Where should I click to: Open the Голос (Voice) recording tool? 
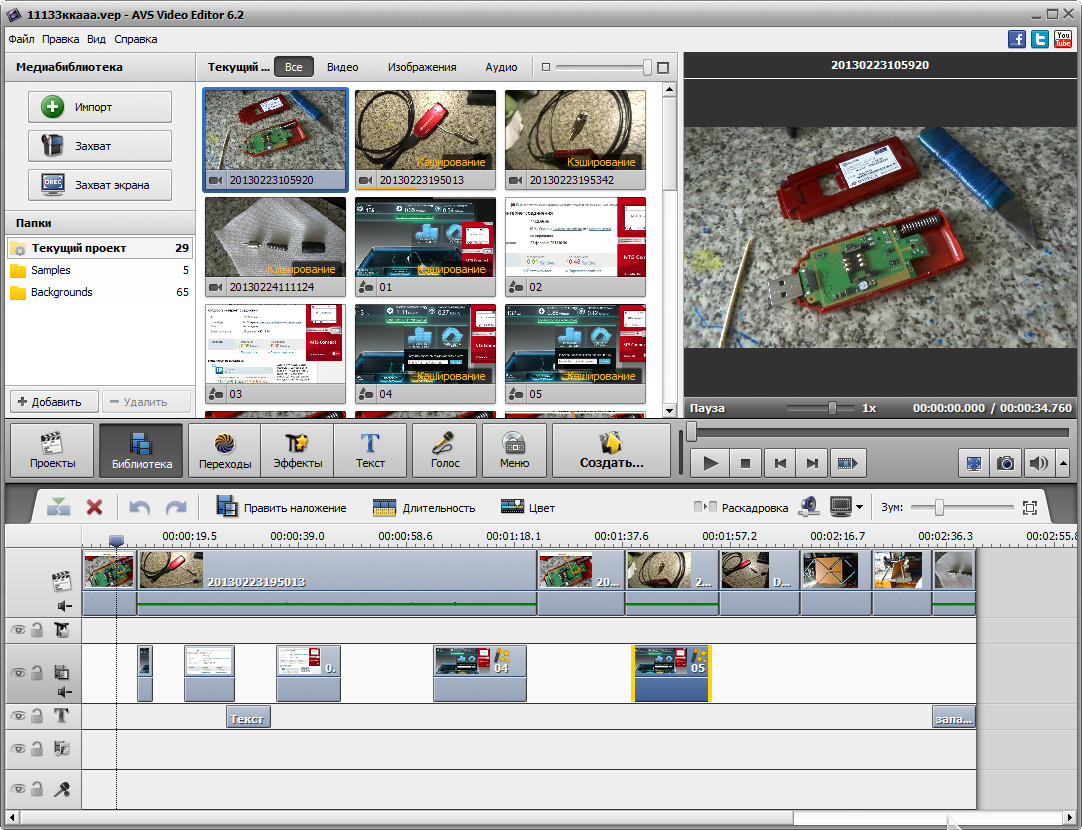click(444, 450)
